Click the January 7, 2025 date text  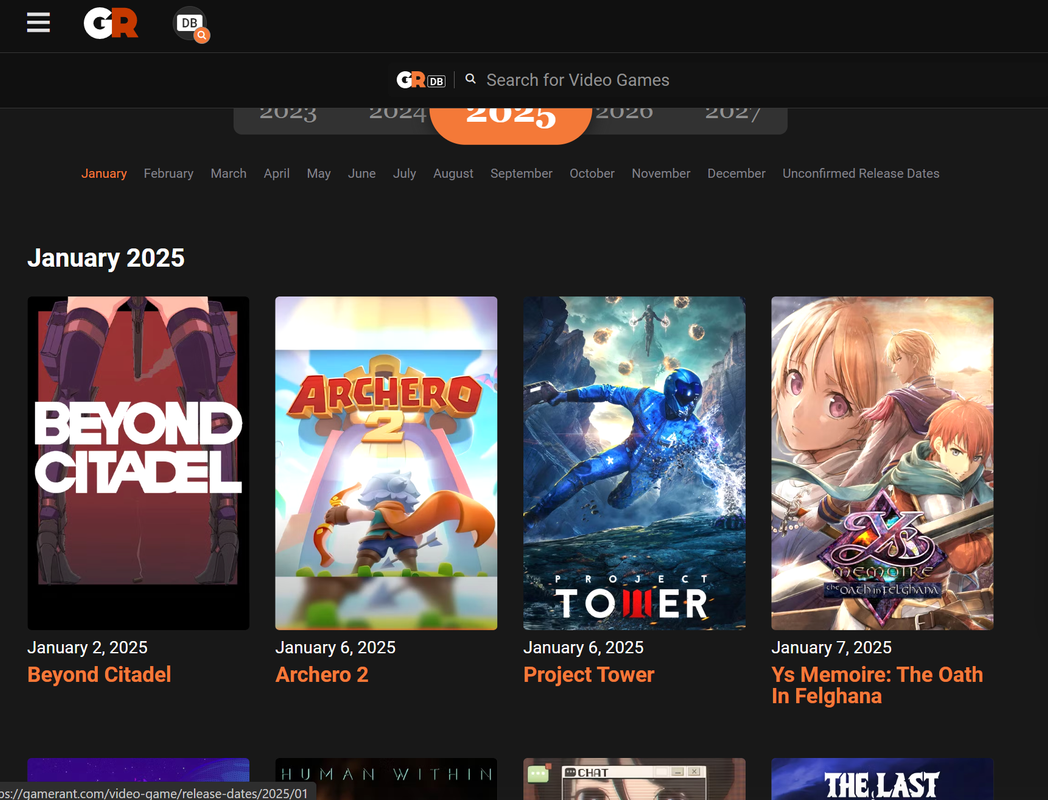click(831, 648)
